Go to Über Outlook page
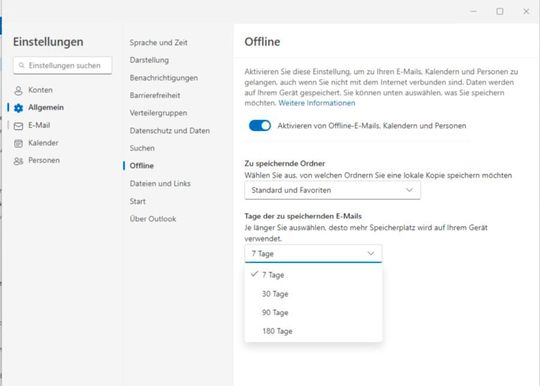The width and height of the screenshot is (540, 386). click(153, 219)
